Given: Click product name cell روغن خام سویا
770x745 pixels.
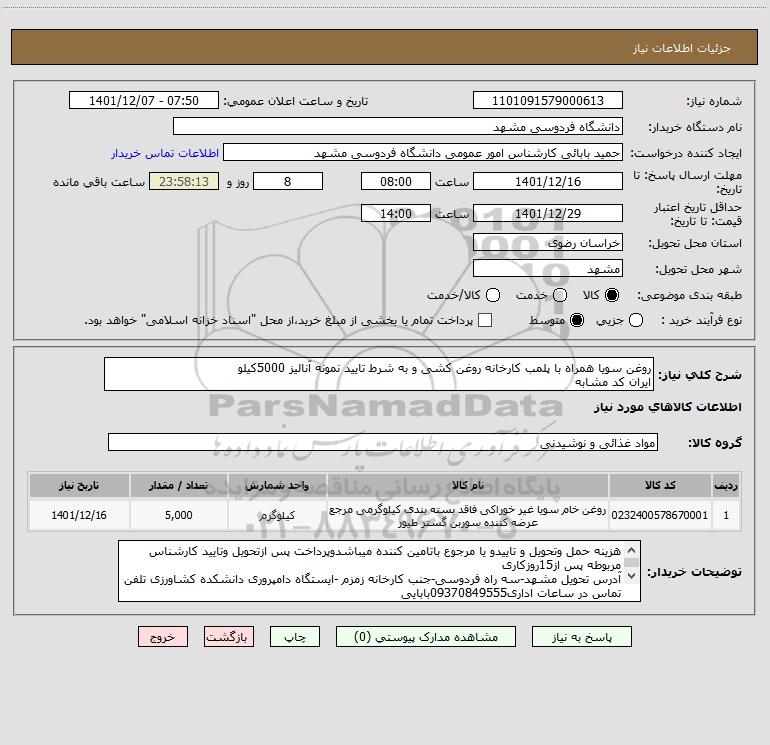Looking at the screenshot, I should pyautogui.click(x=468, y=515).
